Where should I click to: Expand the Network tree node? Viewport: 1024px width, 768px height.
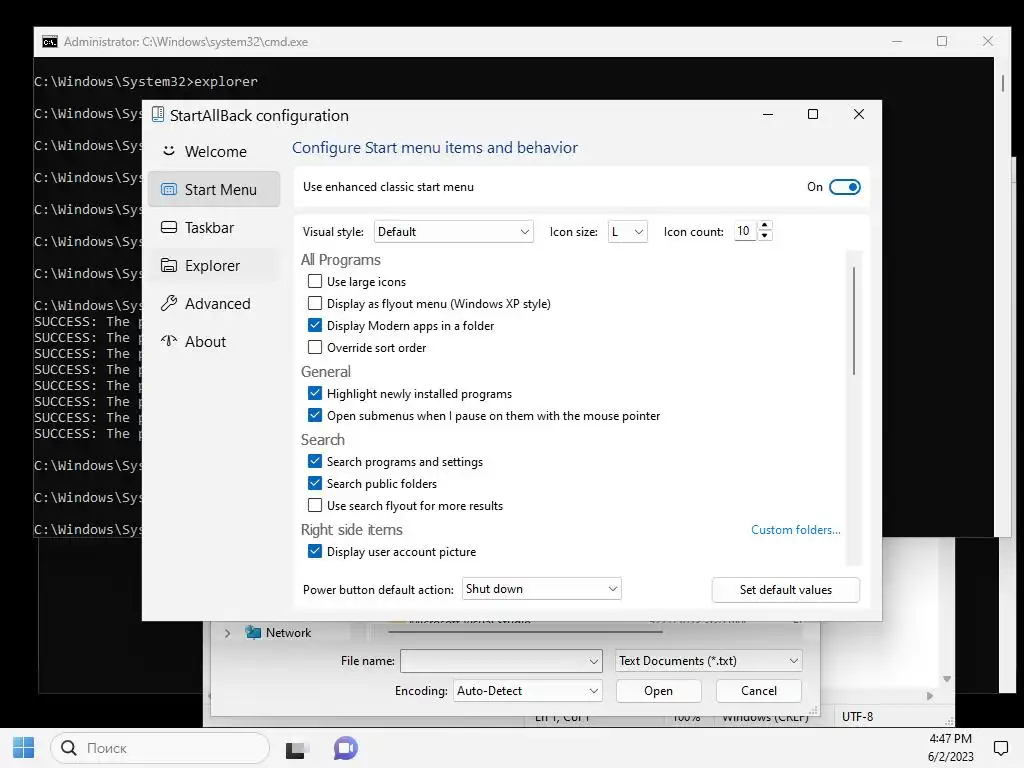pos(227,633)
